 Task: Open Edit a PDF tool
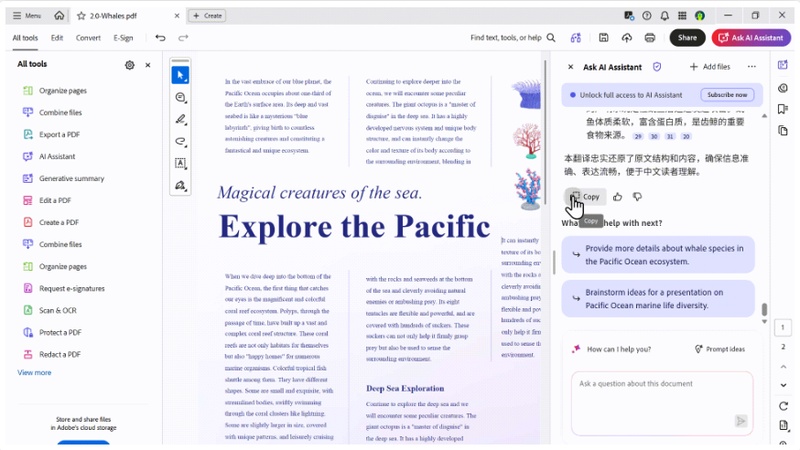(47, 201)
